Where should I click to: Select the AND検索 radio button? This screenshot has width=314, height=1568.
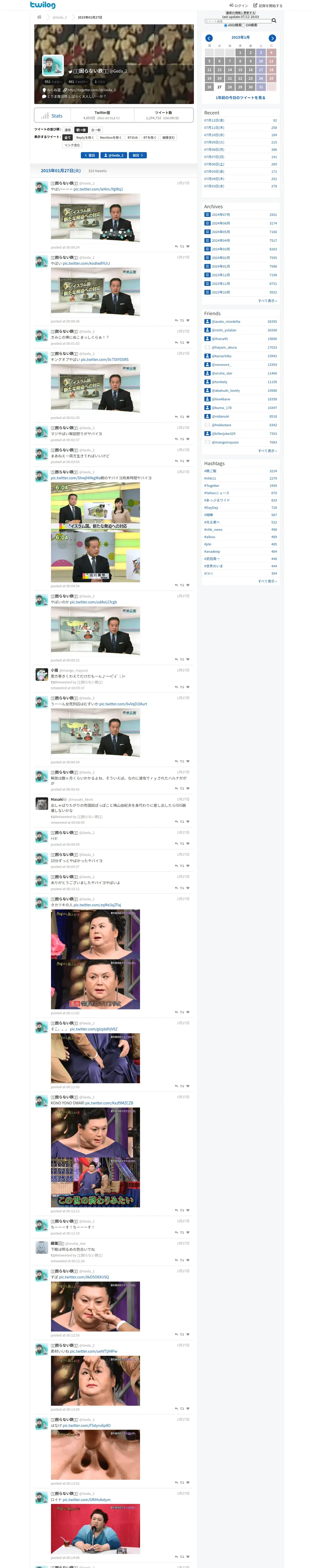click(226, 26)
